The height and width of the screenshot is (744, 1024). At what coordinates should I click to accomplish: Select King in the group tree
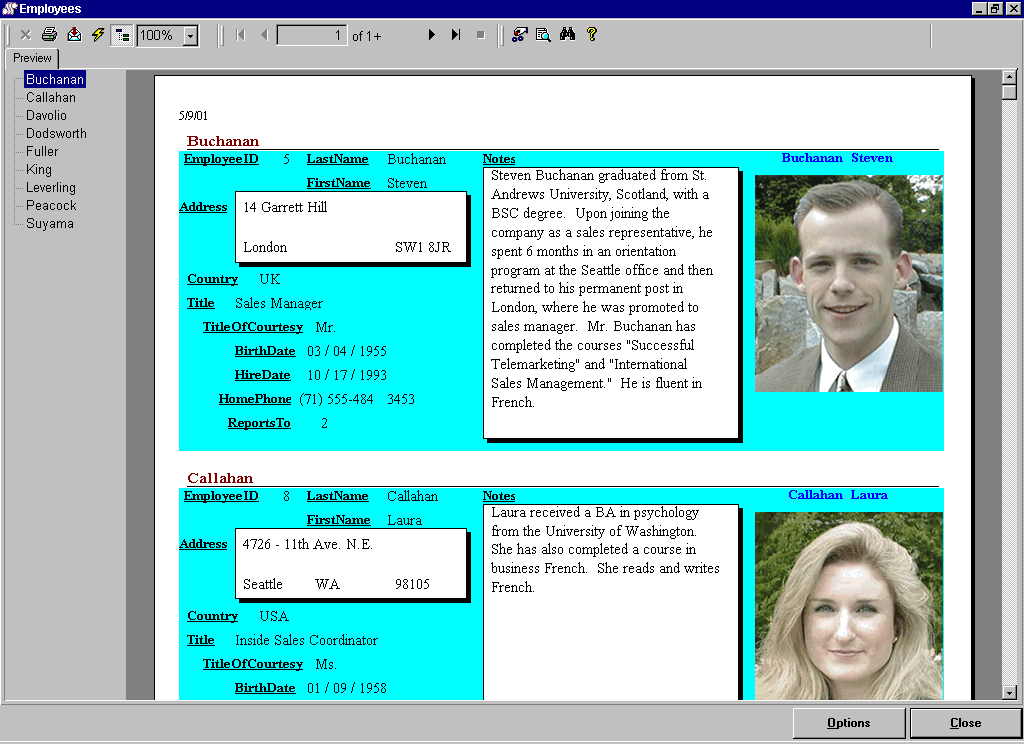click(39, 170)
